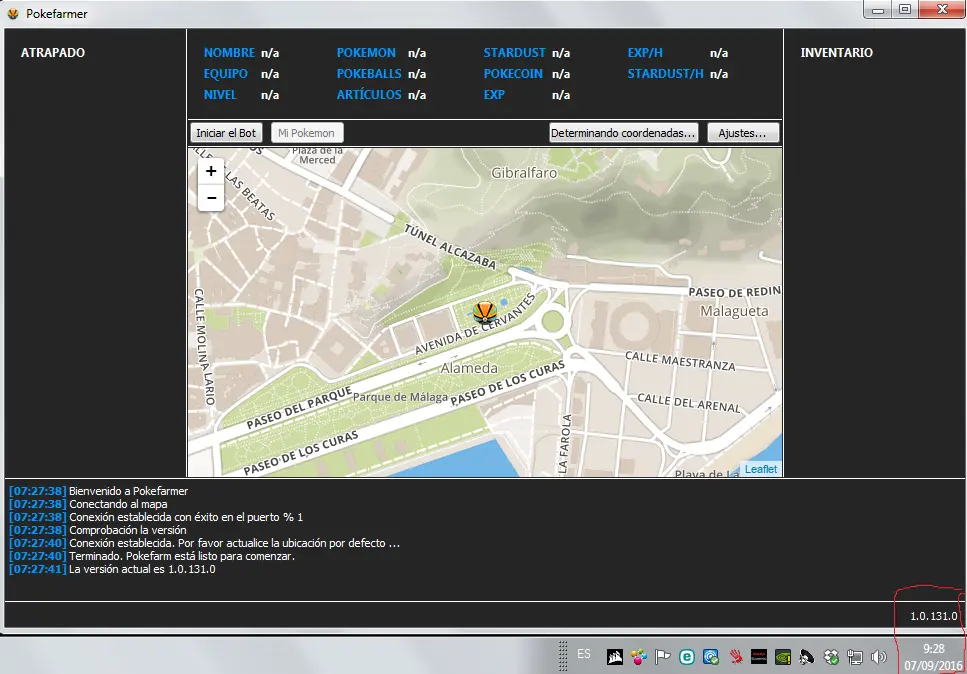
Task: Click the ATRAPADO panel heading
Action: coord(53,52)
